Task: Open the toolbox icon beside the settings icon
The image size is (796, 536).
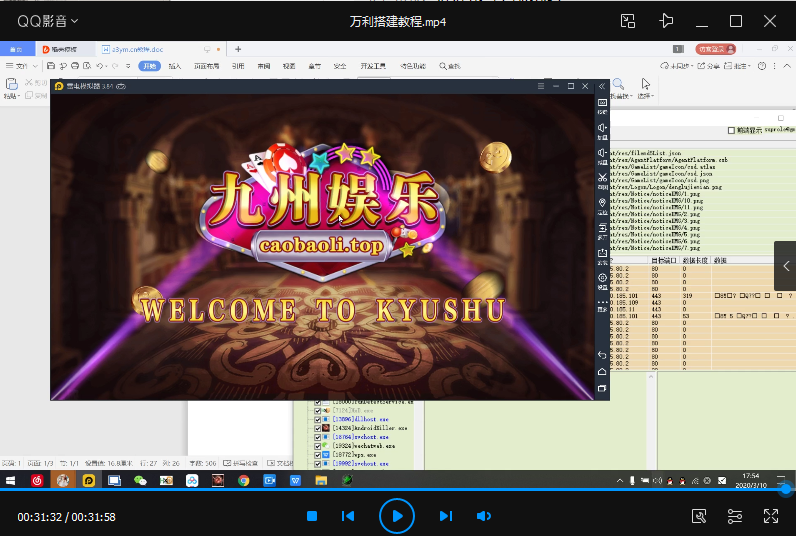Action: click(x=700, y=516)
